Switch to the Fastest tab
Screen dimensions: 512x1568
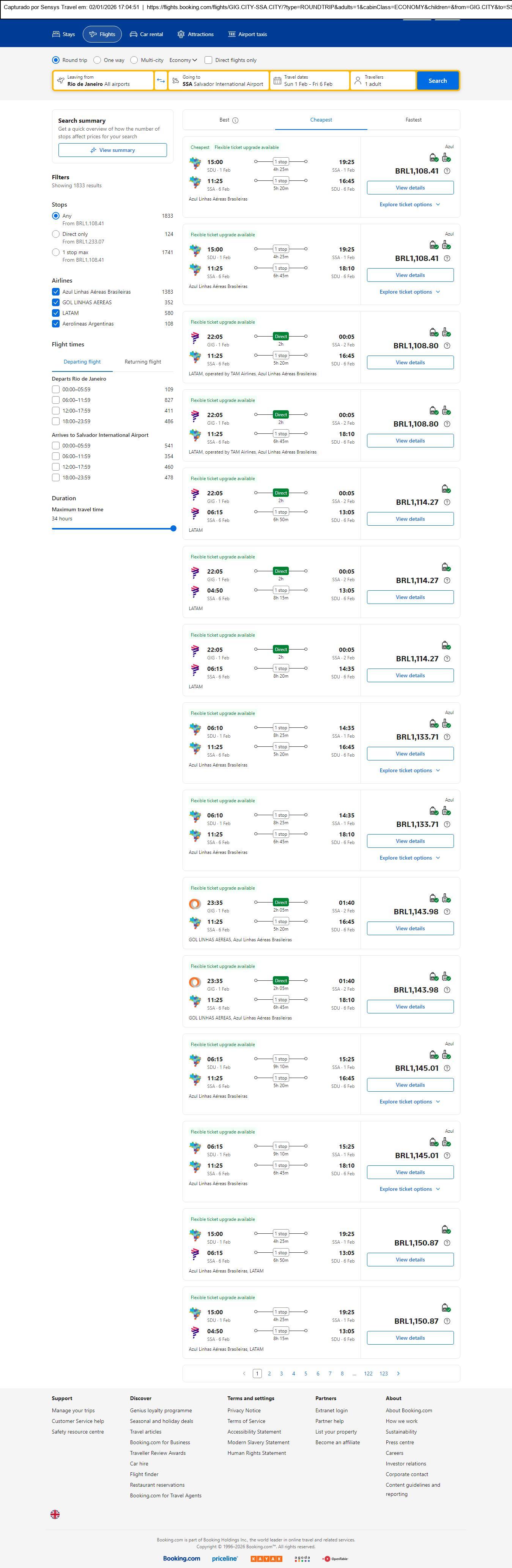coord(413,120)
